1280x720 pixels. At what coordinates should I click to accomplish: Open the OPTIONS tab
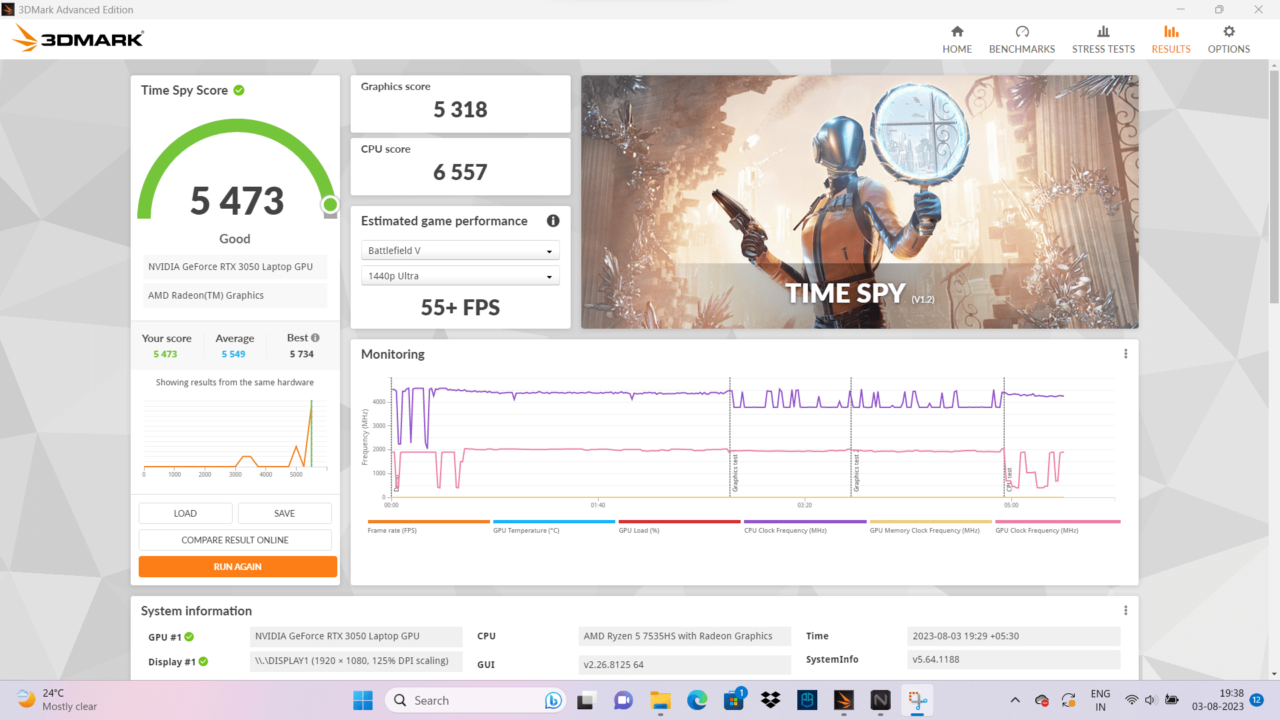[1229, 39]
